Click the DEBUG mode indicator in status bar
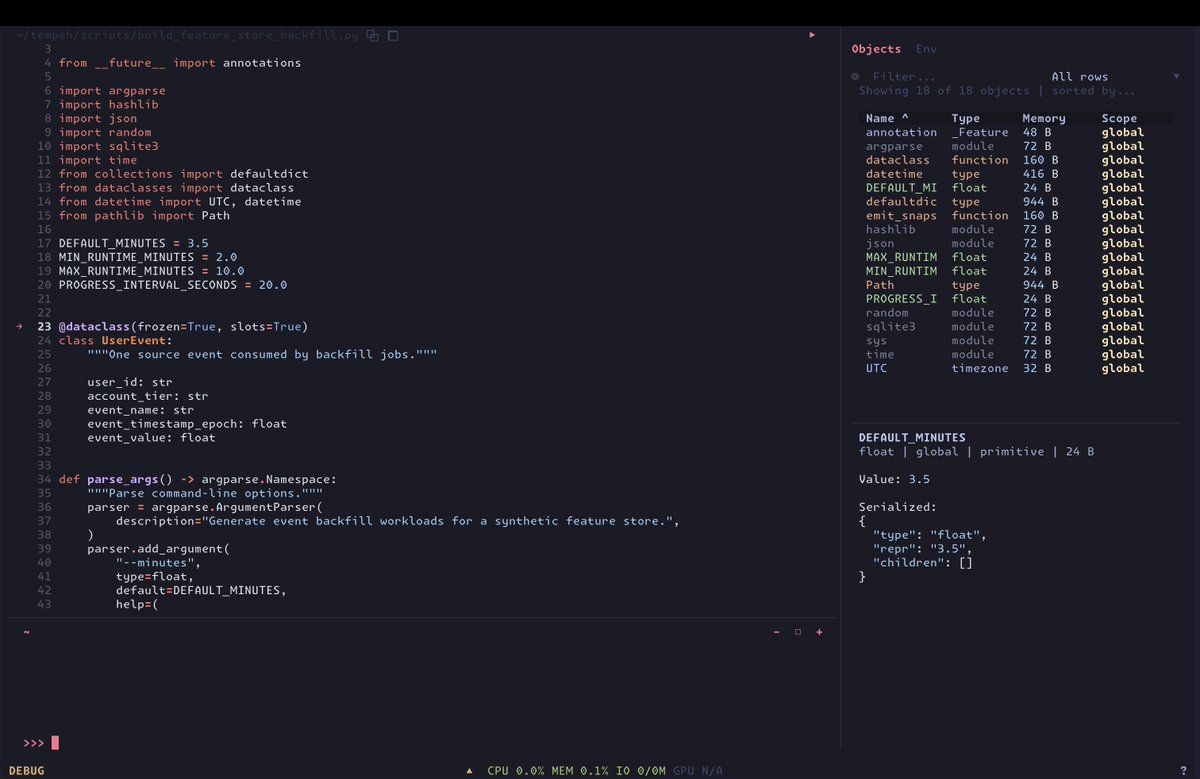 pos(26,771)
